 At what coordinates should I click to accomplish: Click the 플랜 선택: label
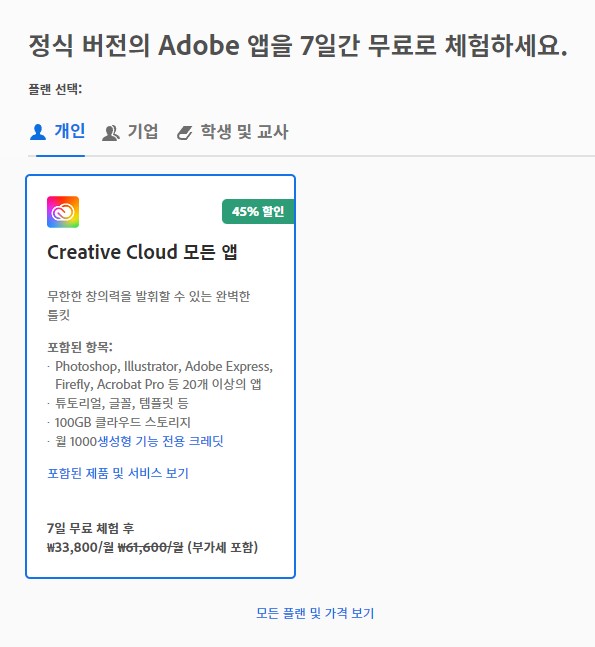click(x=55, y=89)
